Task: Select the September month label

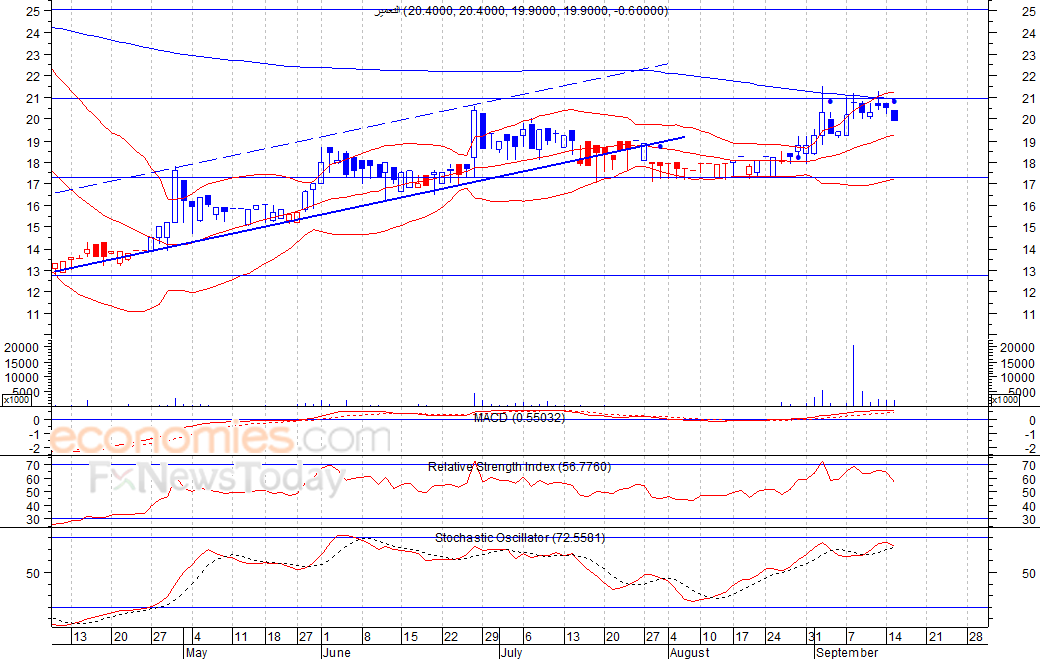Action: [847, 652]
